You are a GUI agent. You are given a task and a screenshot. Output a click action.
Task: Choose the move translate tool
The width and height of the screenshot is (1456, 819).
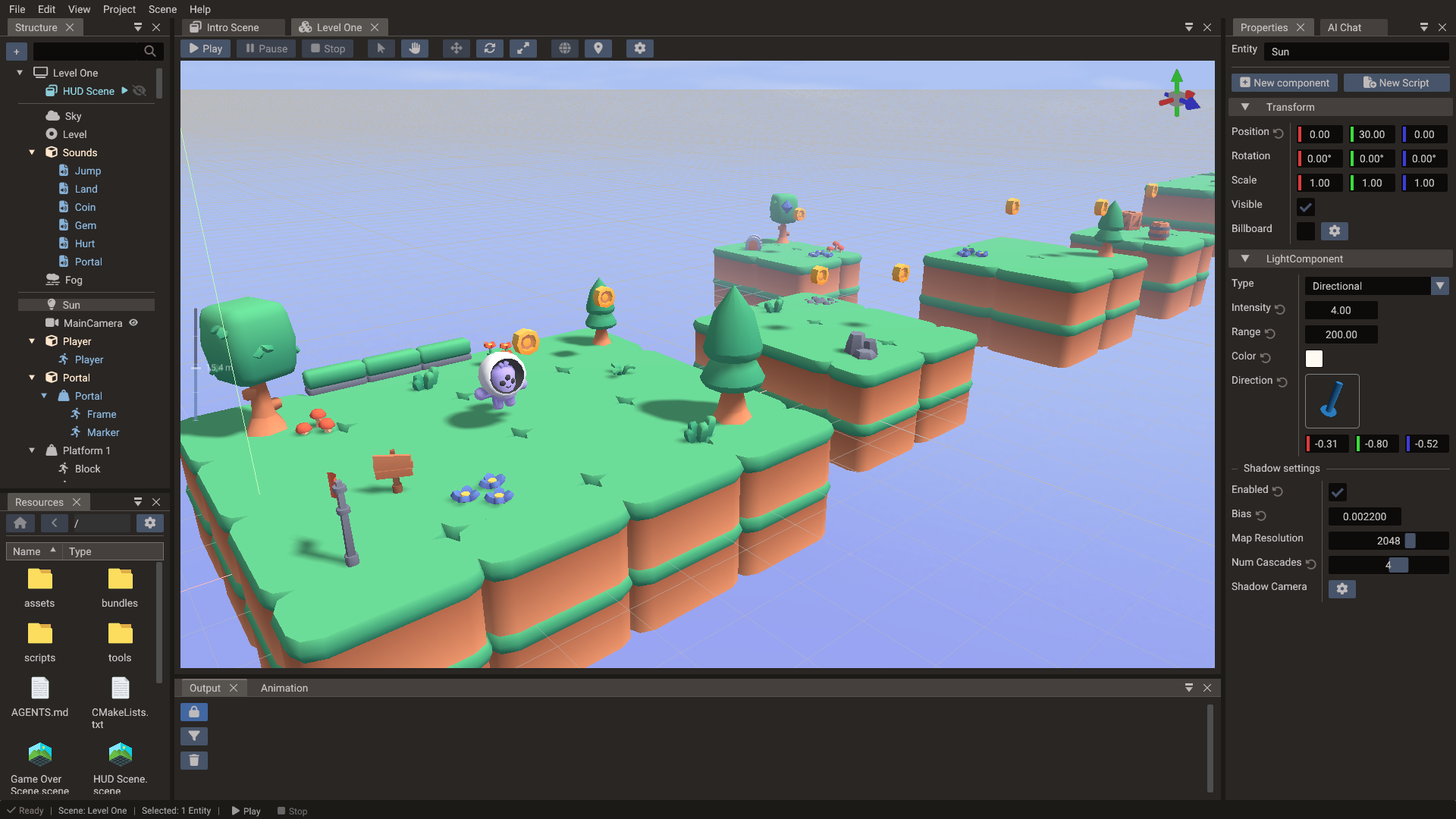[456, 49]
